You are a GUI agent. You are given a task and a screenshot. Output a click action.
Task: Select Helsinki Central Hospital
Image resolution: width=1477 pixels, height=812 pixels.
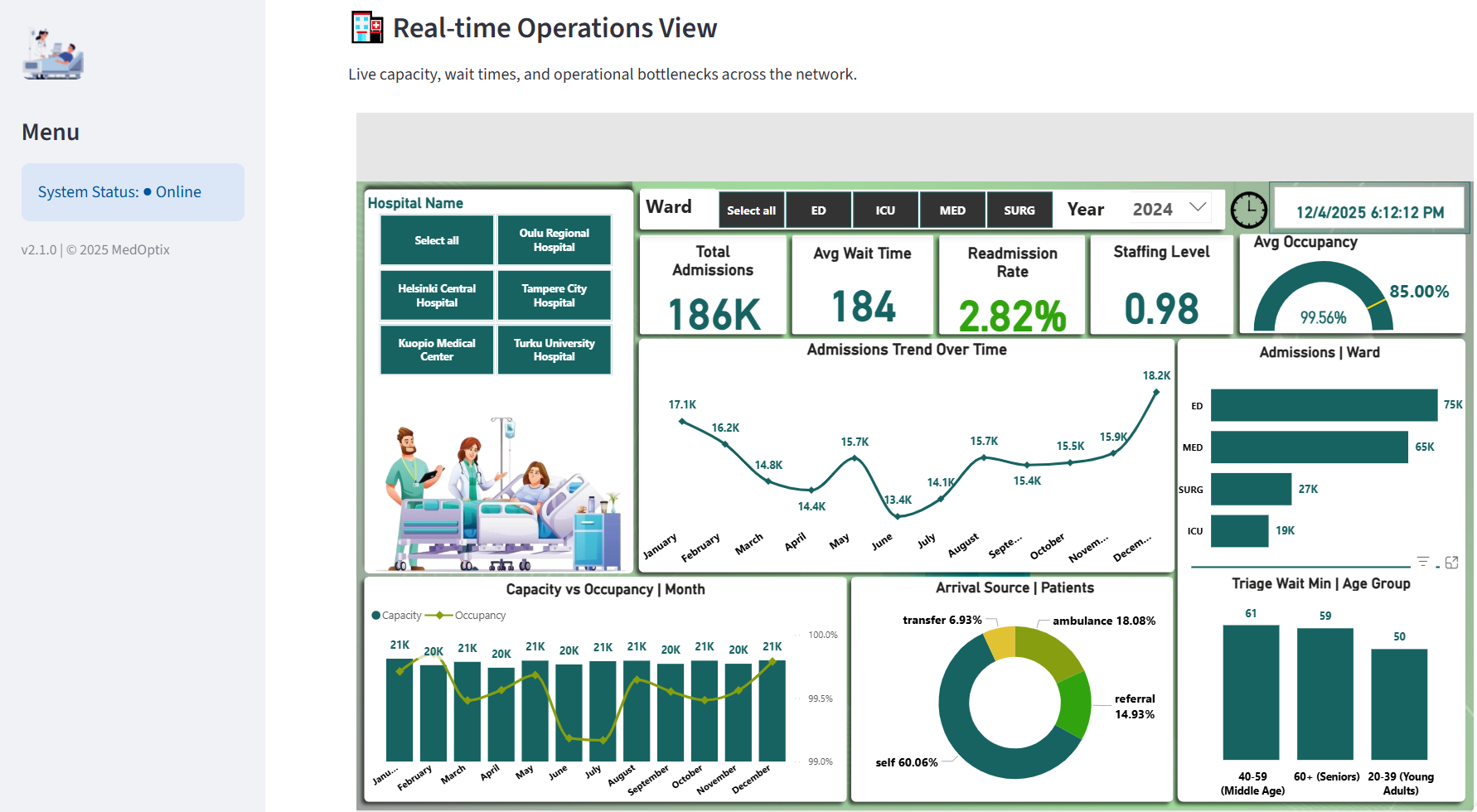pyautogui.click(x=437, y=296)
